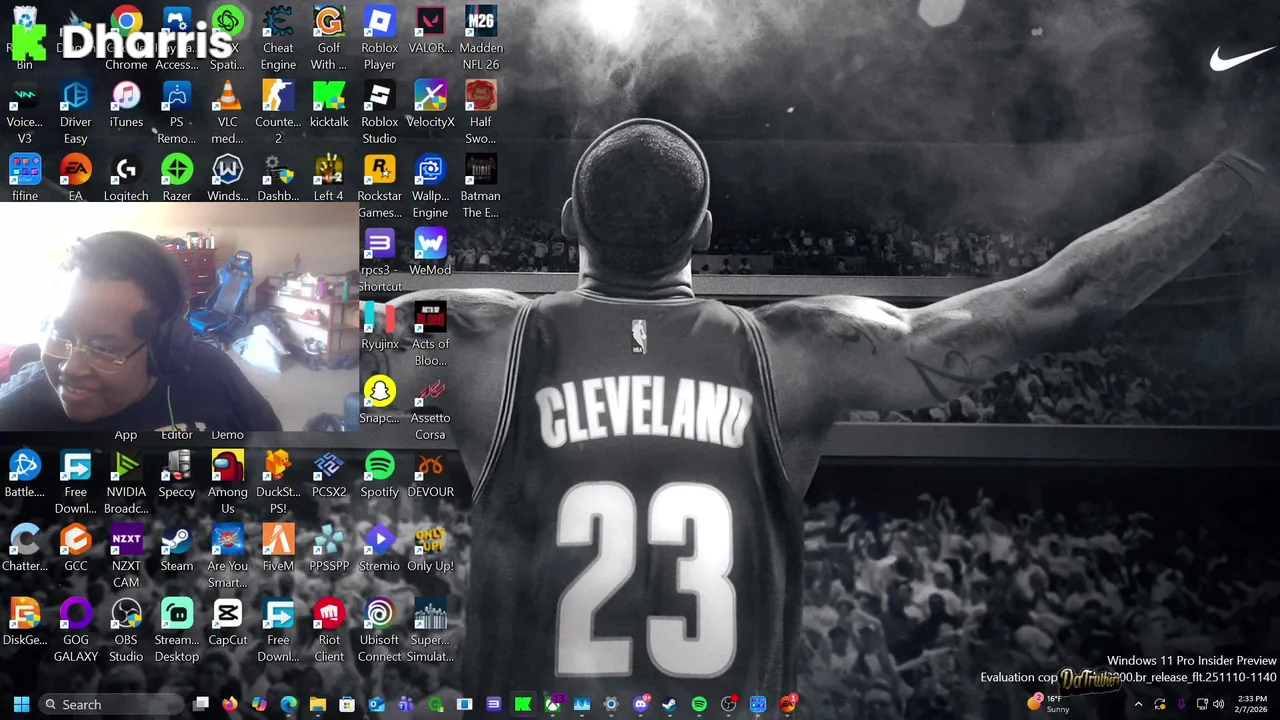This screenshot has height=720, width=1280.
Task: Click the taskbar Search box
Action: 112,705
